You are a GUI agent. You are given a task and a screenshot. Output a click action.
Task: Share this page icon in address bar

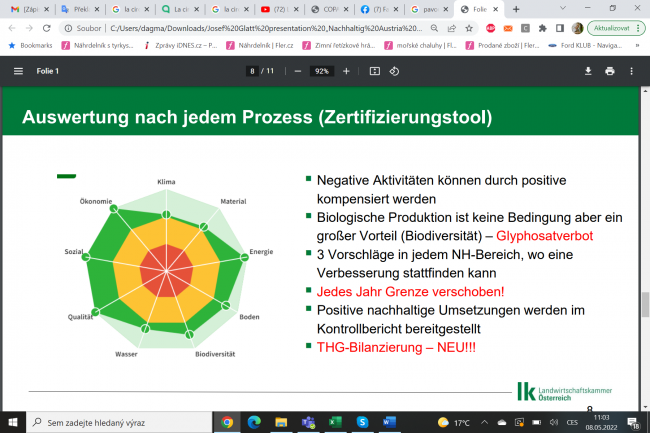tap(451, 28)
